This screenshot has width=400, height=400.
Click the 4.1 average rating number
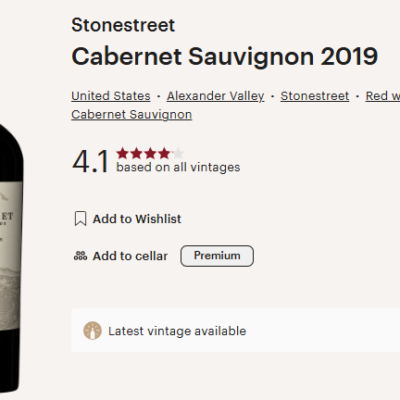click(90, 161)
